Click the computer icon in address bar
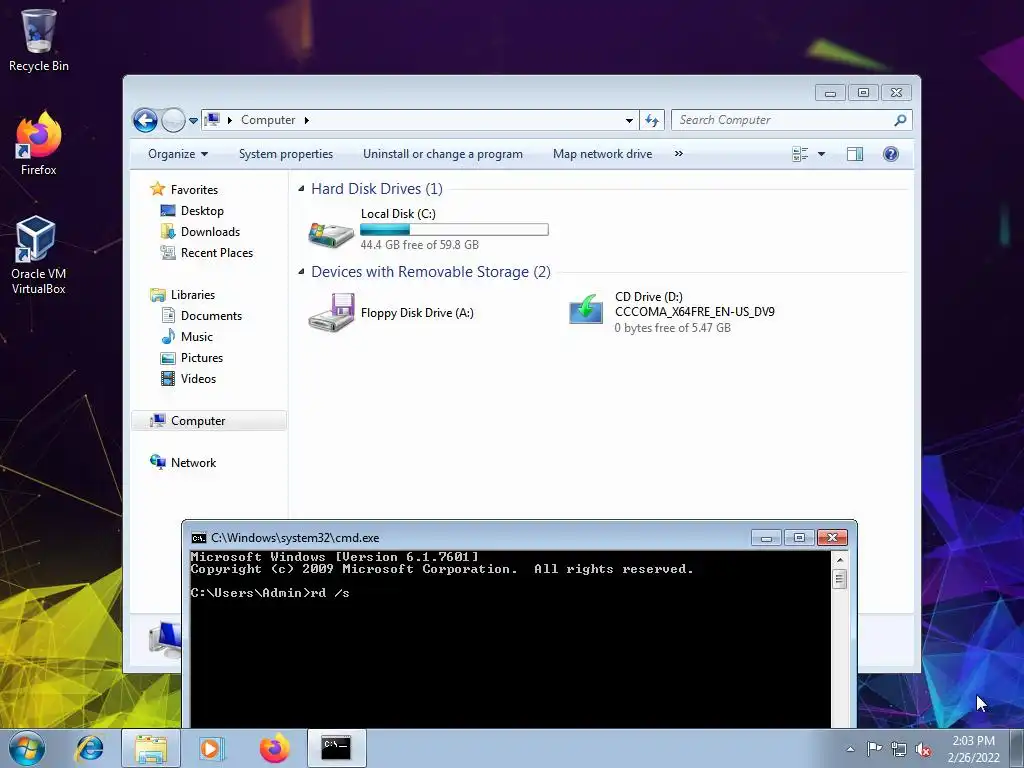1024x768 pixels. [x=212, y=120]
